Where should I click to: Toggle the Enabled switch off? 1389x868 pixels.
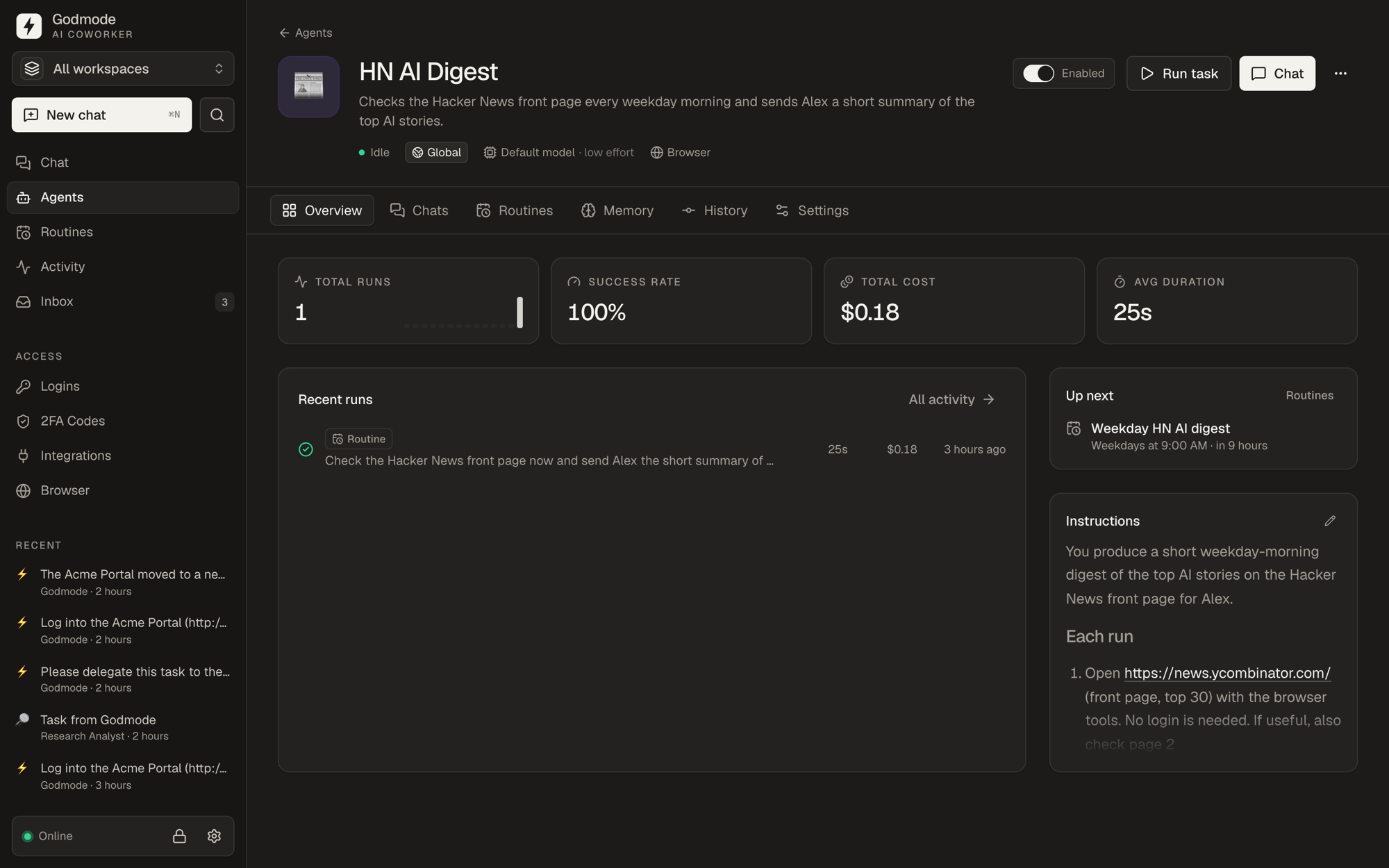[x=1038, y=74]
